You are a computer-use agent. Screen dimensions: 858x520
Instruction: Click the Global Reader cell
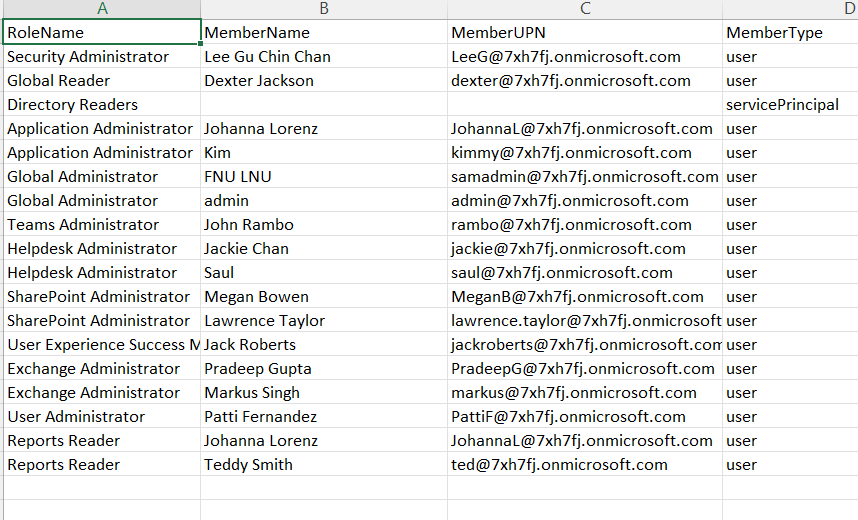pyautogui.click(x=102, y=80)
